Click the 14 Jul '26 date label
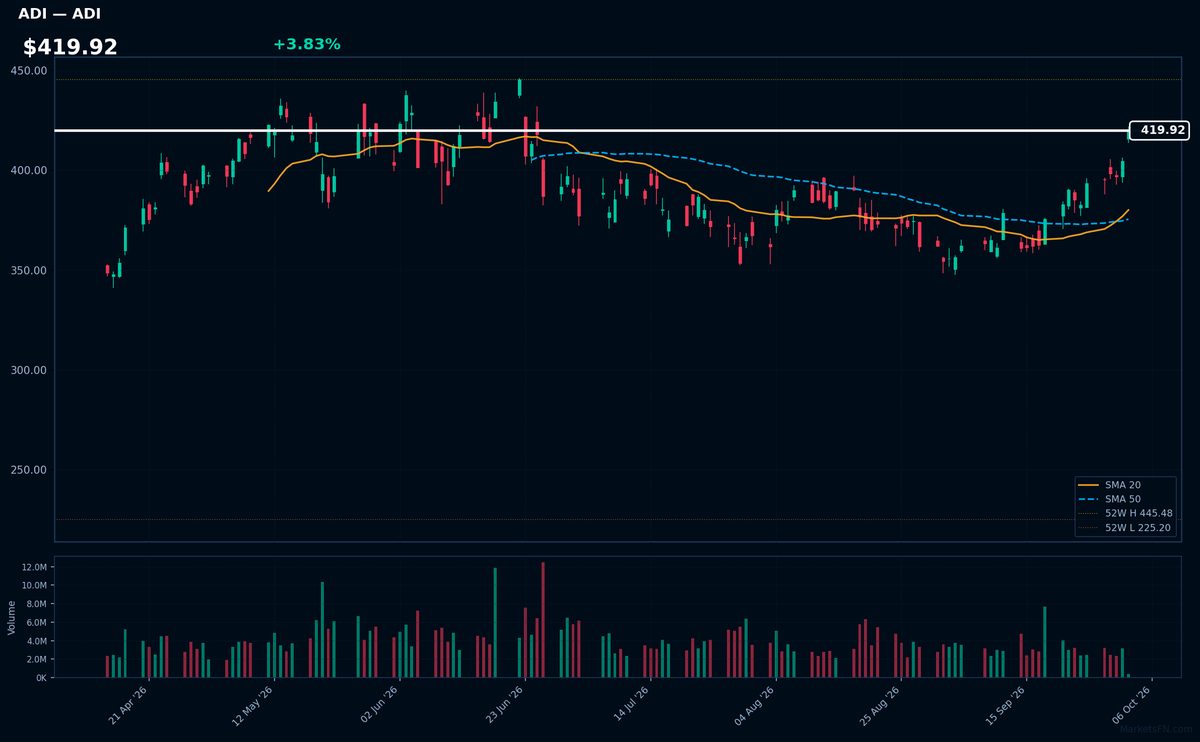The image size is (1200, 742). (631, 704)
